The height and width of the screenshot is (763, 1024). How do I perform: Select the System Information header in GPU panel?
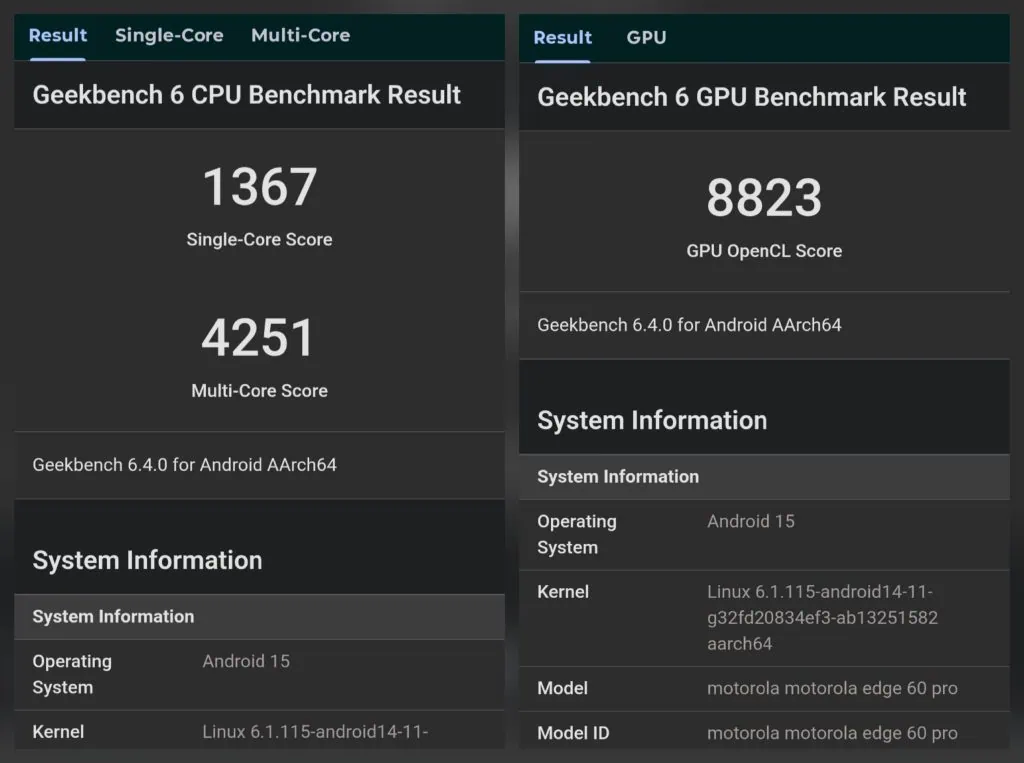(x=652, y=421)
